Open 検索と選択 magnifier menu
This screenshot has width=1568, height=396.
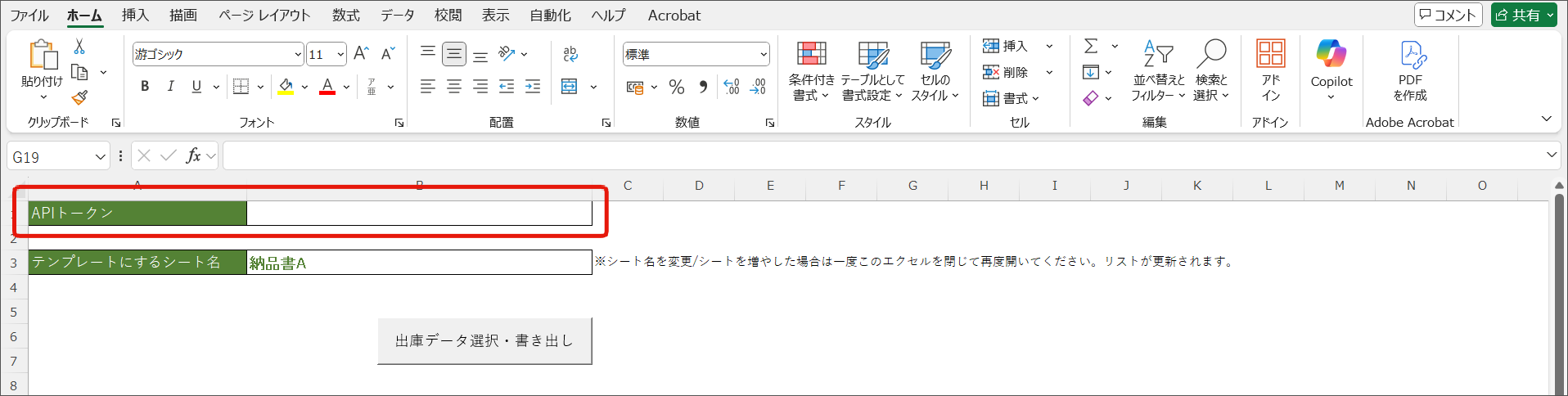tap(1211, 71)
